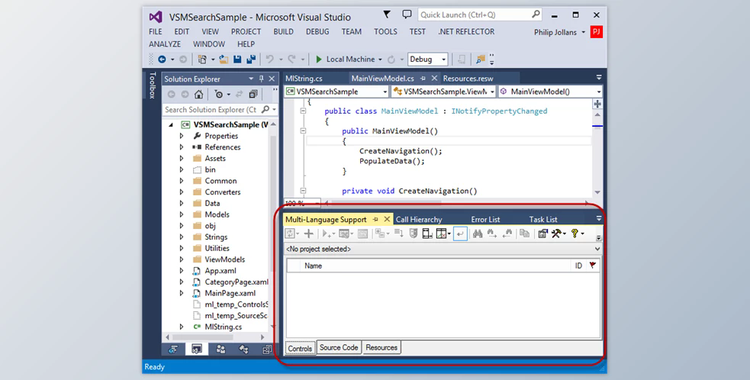Select Converters folder in Solution Explorer

point(222,192)
